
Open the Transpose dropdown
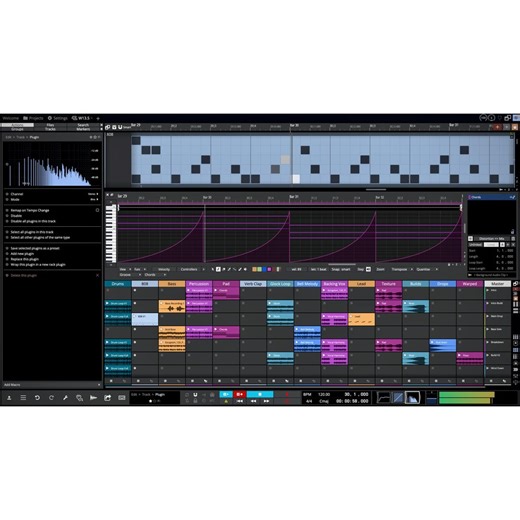(x=402, y=269)
